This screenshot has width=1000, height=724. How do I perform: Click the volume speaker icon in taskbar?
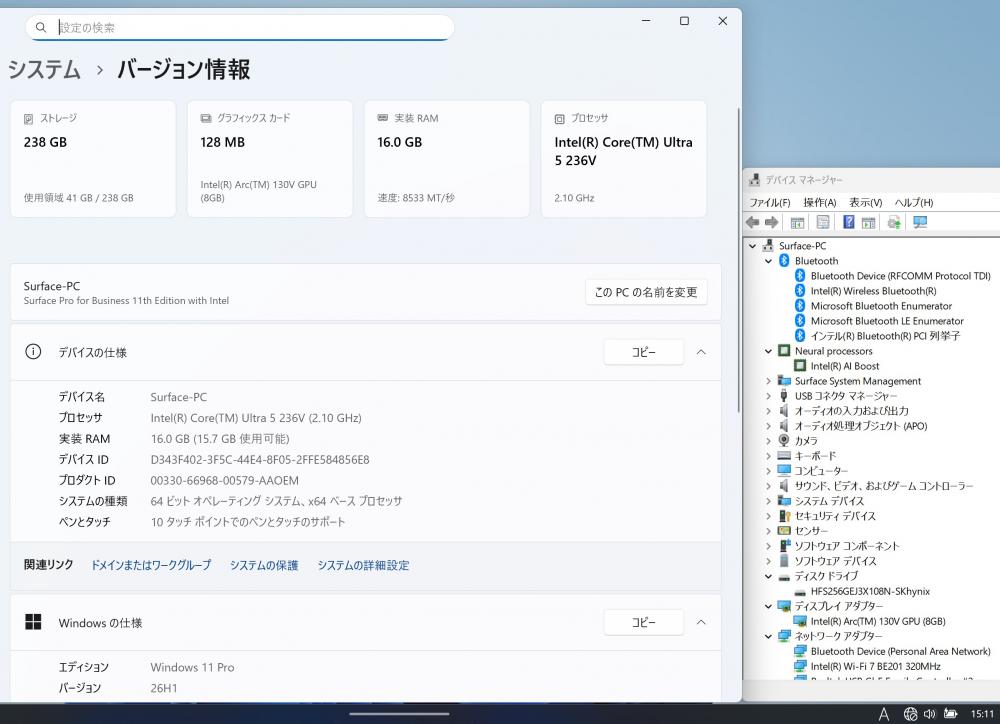[x=930, y=714]
